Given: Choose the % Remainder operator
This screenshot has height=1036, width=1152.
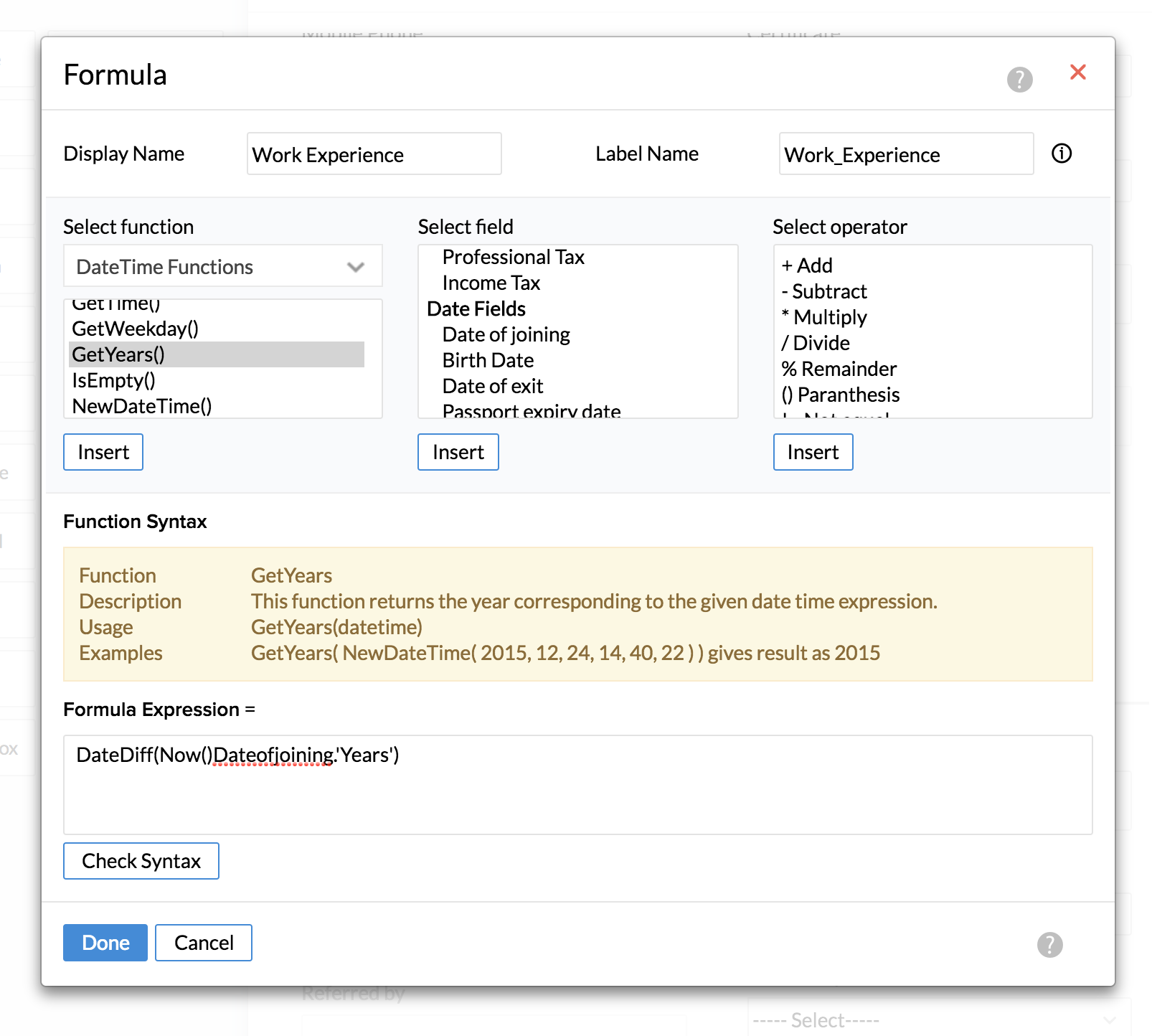Looking at the screenshot, I should pyautogui.click(x=839, y=369).
